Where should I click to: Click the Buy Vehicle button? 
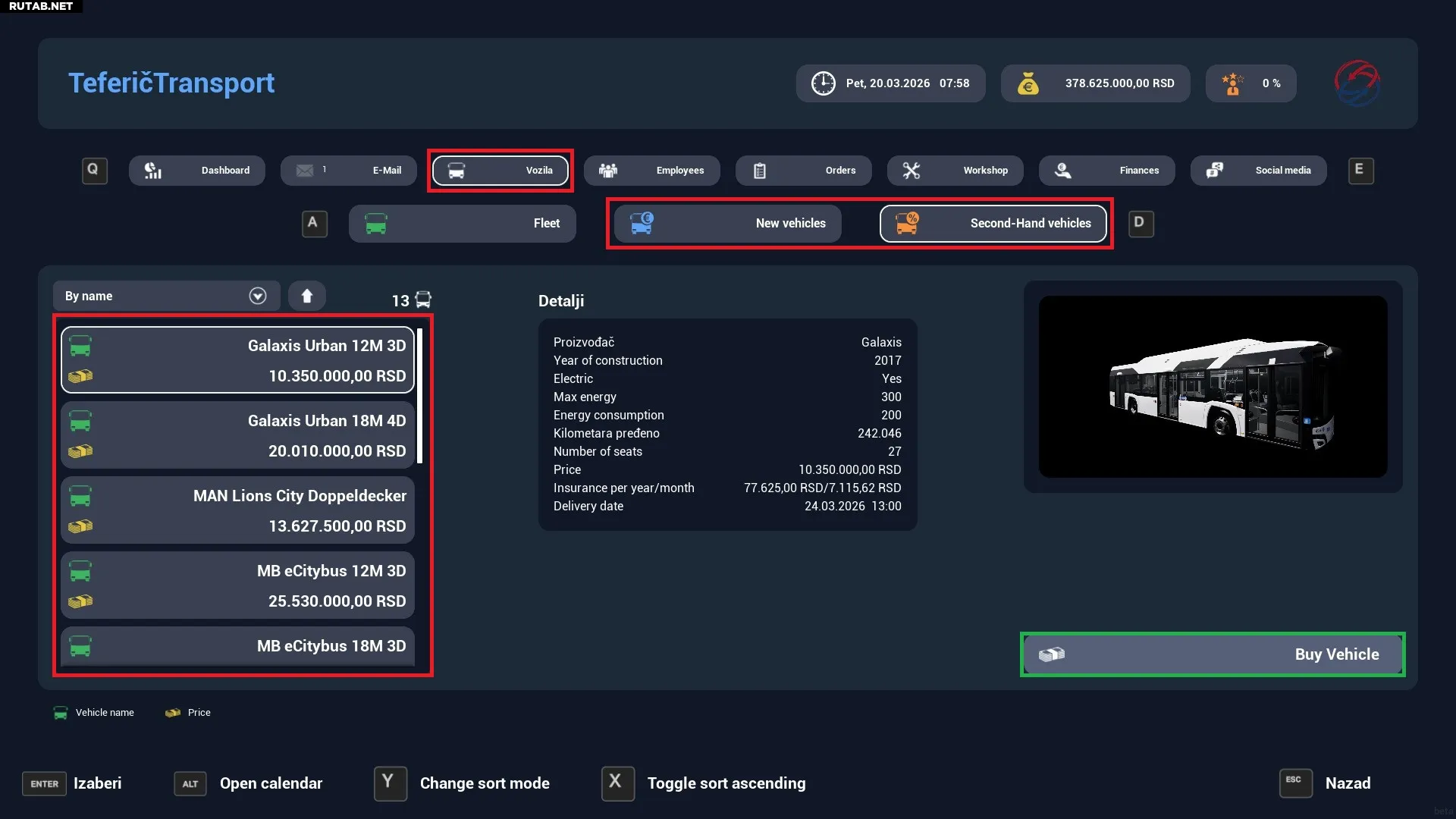tap(1212, 654)
